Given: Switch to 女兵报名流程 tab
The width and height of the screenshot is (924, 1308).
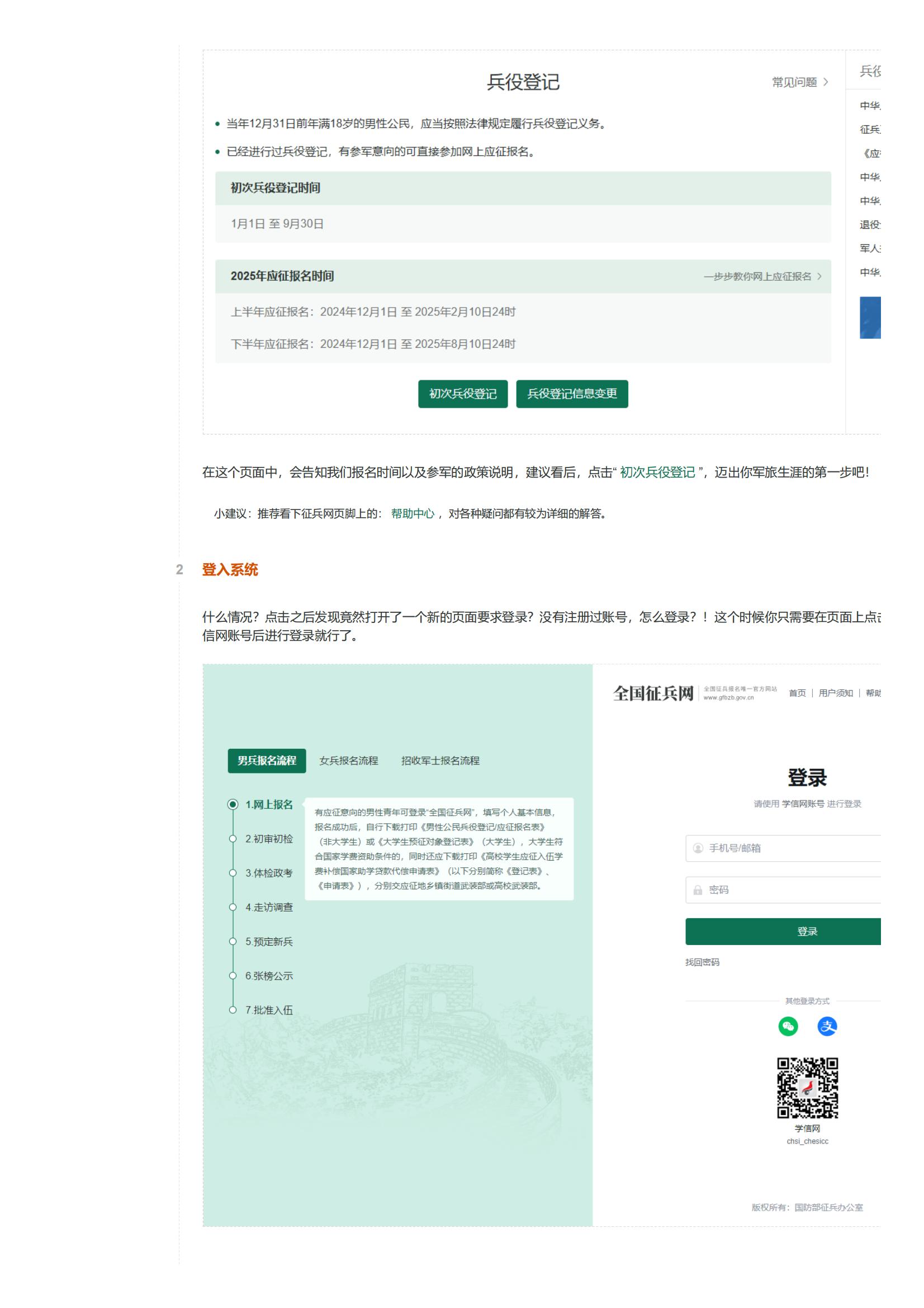Looking at the screenshot, I should click(348, 761).
